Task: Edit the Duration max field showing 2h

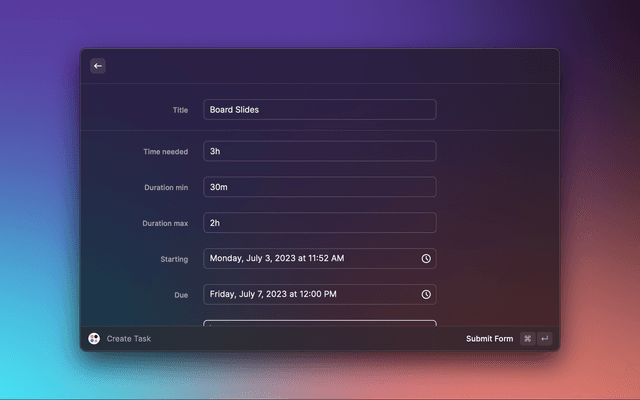Action: [319, 223]
